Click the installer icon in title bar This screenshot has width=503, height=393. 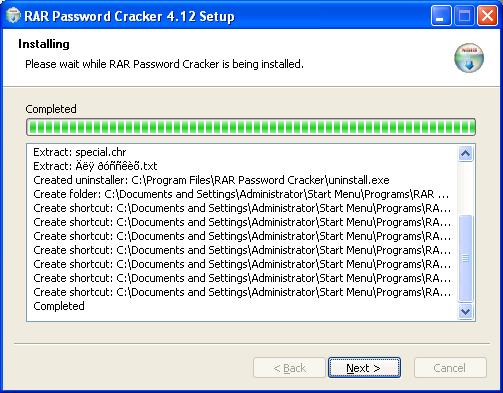13,16
